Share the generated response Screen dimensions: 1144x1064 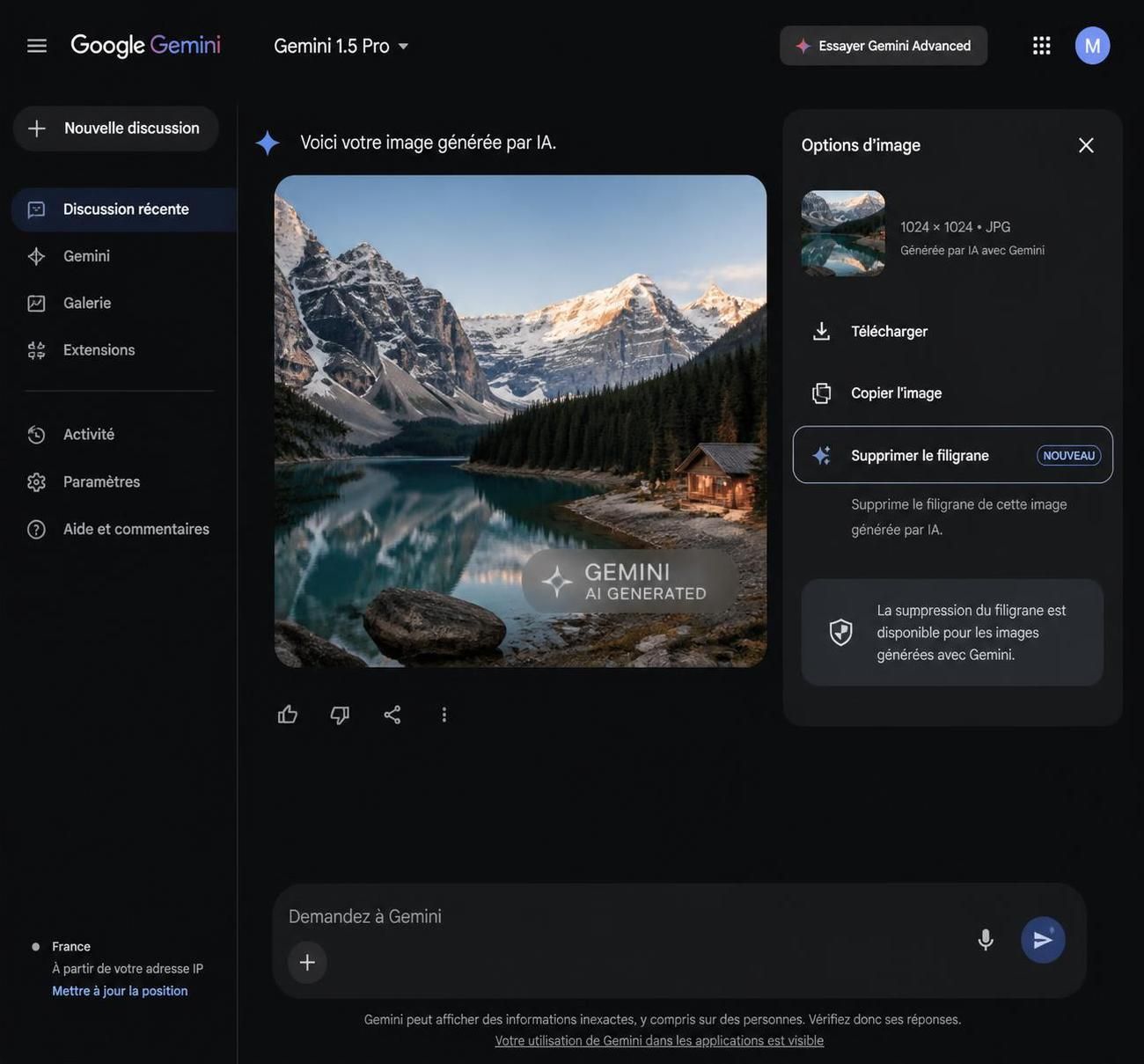(392, 715)
